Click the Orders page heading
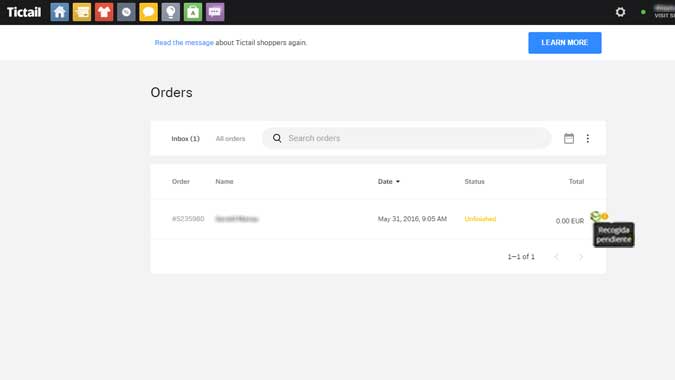This screenshot has width=675, height=380. click(171, 93)
